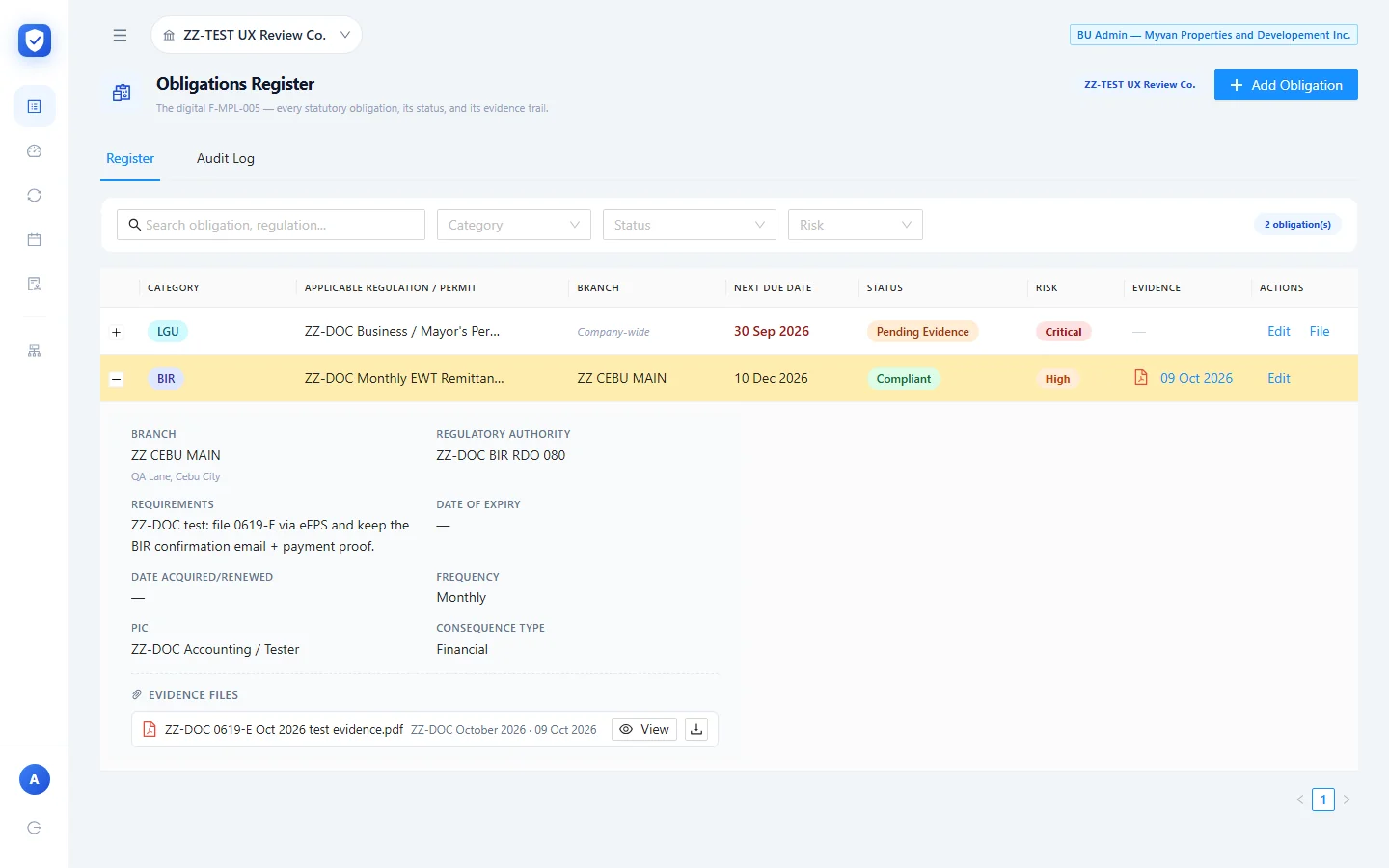Click the PDF icon in BIR row
Image resolution: width=1389 pixels, height=868 pixels.
(1141, 378)
